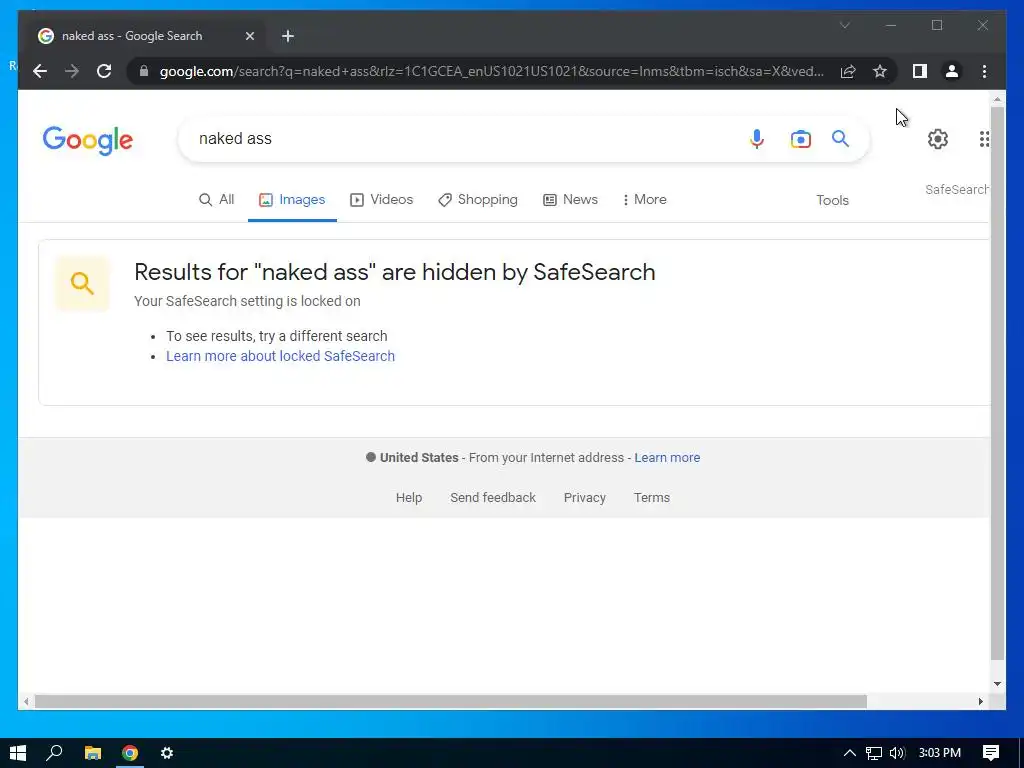Open the Privacy footer link
Screen dimensions: 1024x768
[584, 498]
